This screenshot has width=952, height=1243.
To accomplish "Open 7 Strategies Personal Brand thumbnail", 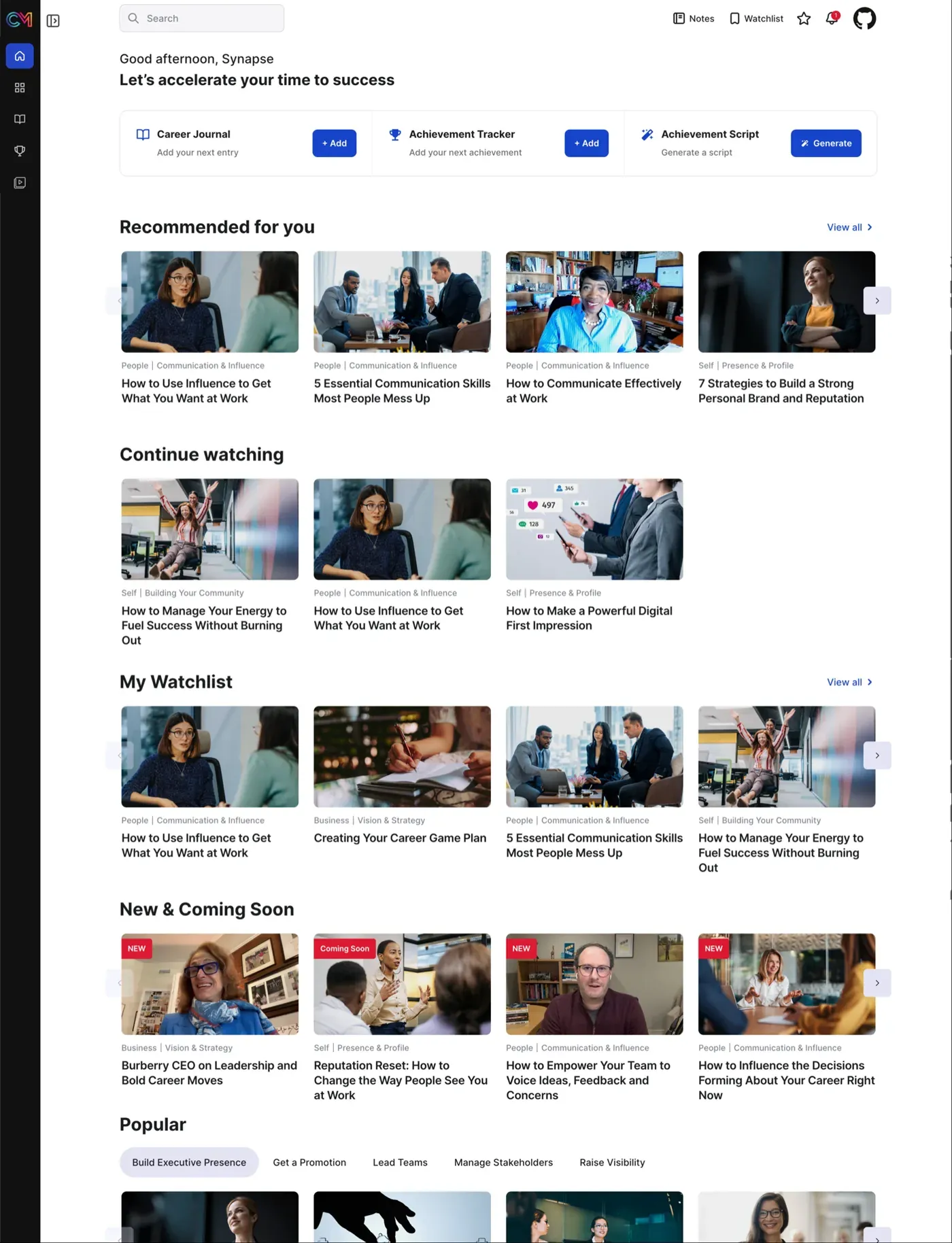I will coord(787,302).
